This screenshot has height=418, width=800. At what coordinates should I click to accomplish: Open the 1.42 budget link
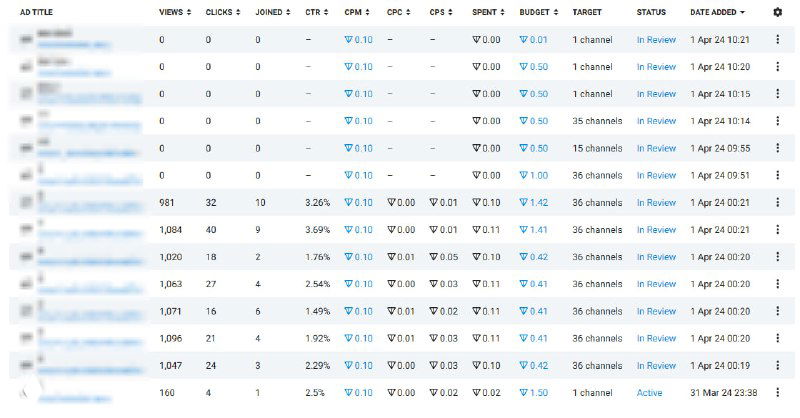534,203
